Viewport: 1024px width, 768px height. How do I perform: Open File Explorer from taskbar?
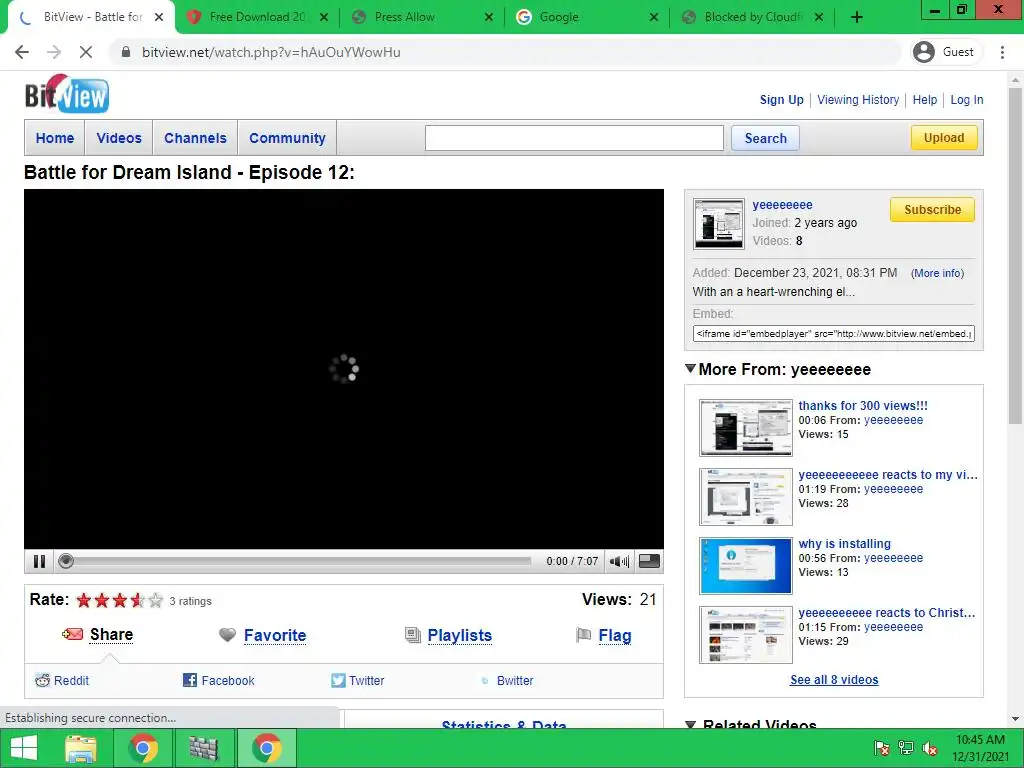81,748
